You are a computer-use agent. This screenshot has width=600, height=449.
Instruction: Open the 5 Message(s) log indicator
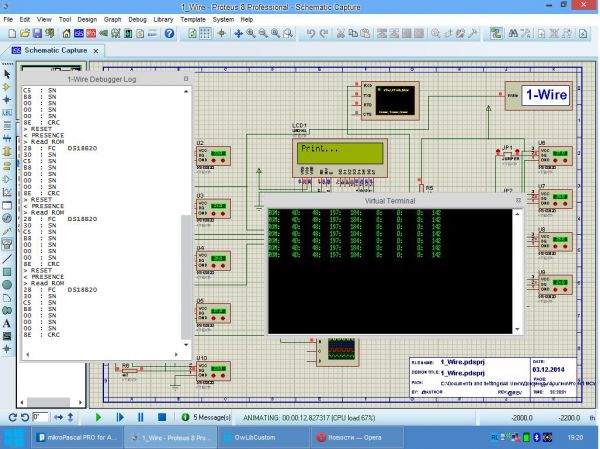(206, 417)
